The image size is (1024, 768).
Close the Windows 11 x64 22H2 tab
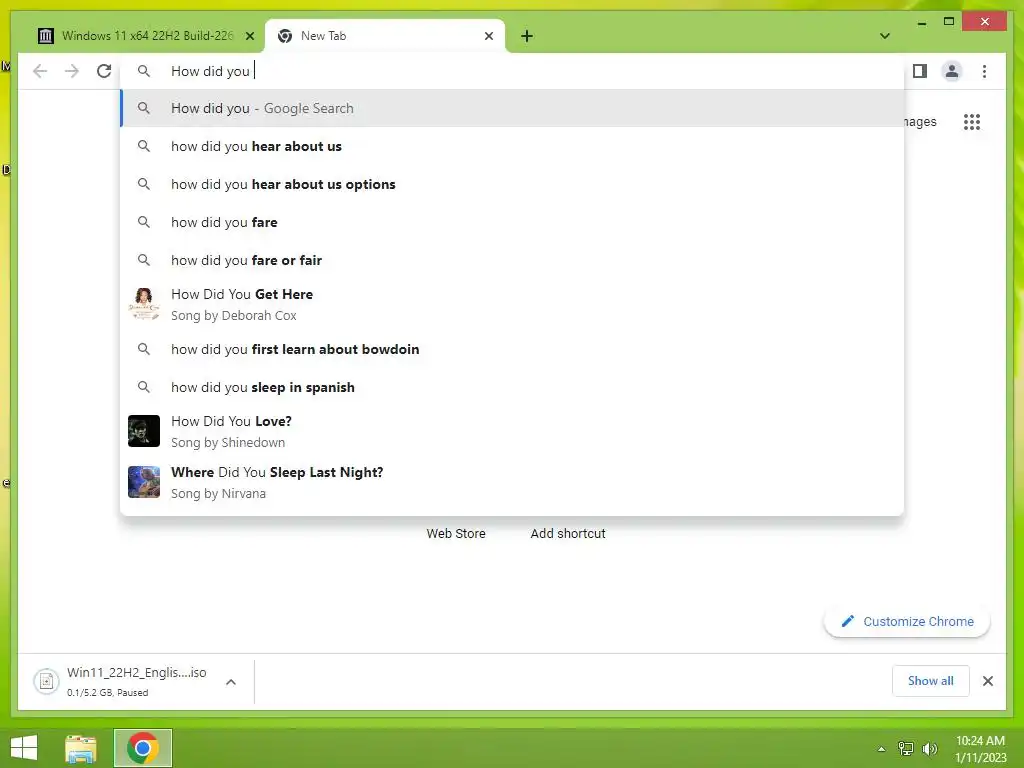coord(249,36)
